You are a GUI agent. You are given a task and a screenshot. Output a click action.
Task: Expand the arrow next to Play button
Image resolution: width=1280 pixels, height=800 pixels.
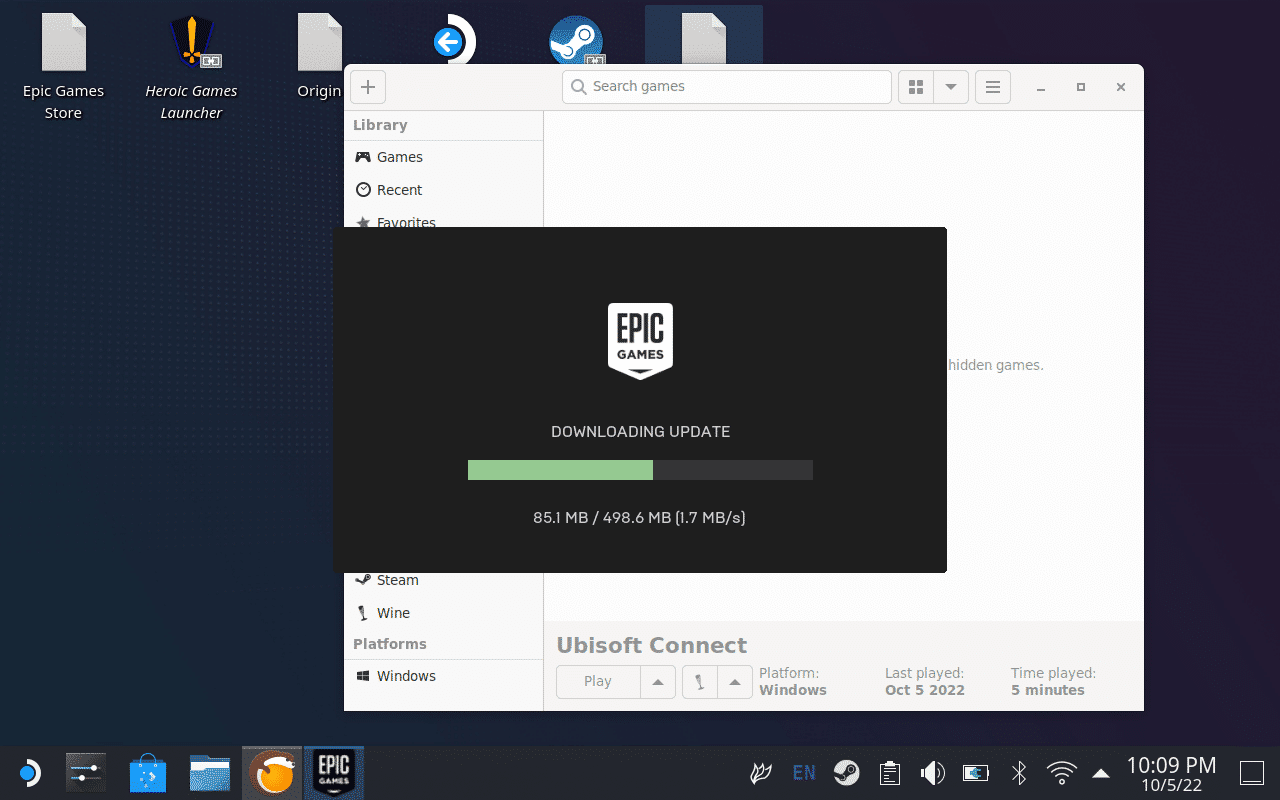[658, 682]
